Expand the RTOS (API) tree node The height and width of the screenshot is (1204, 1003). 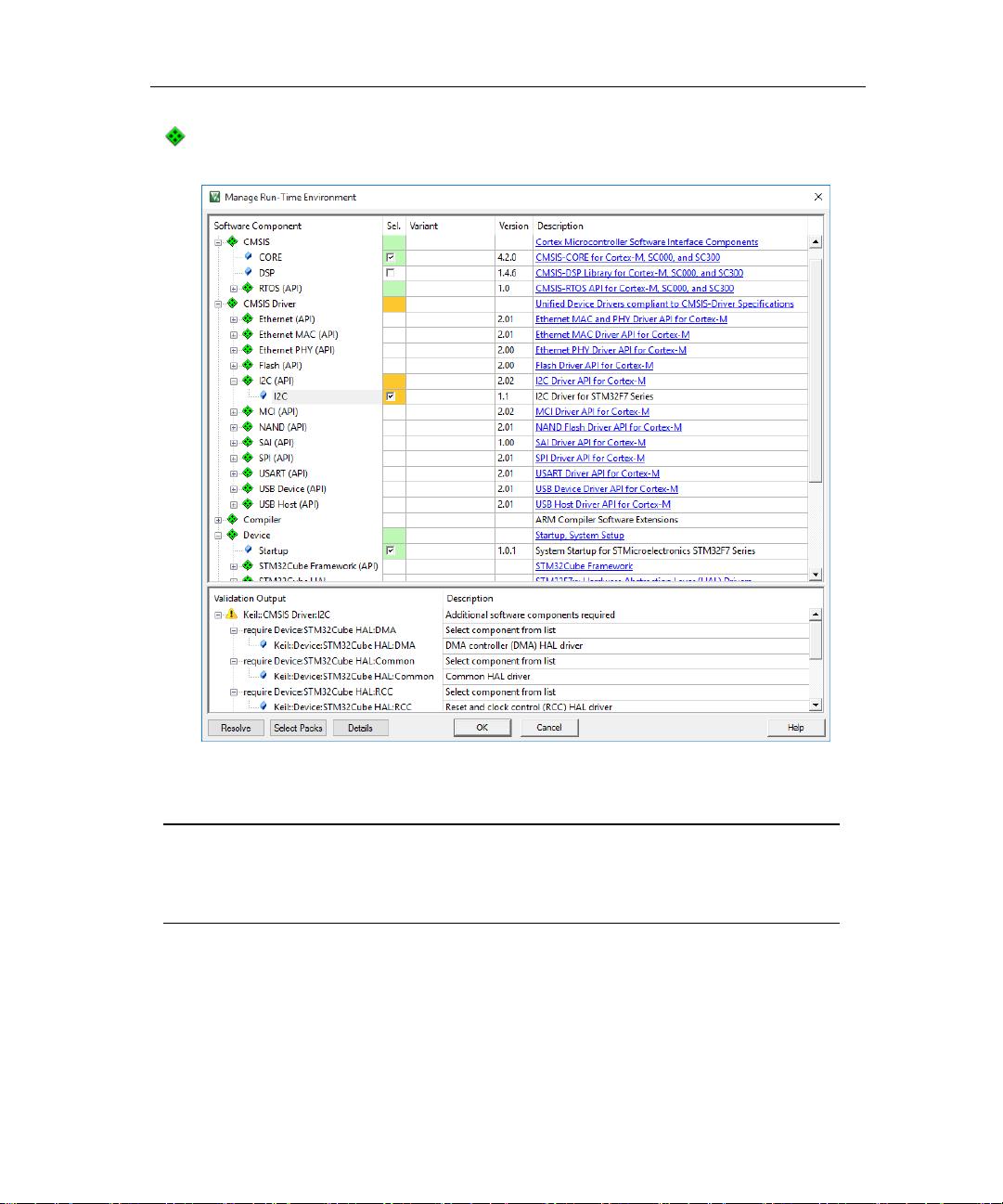point(234,288)
